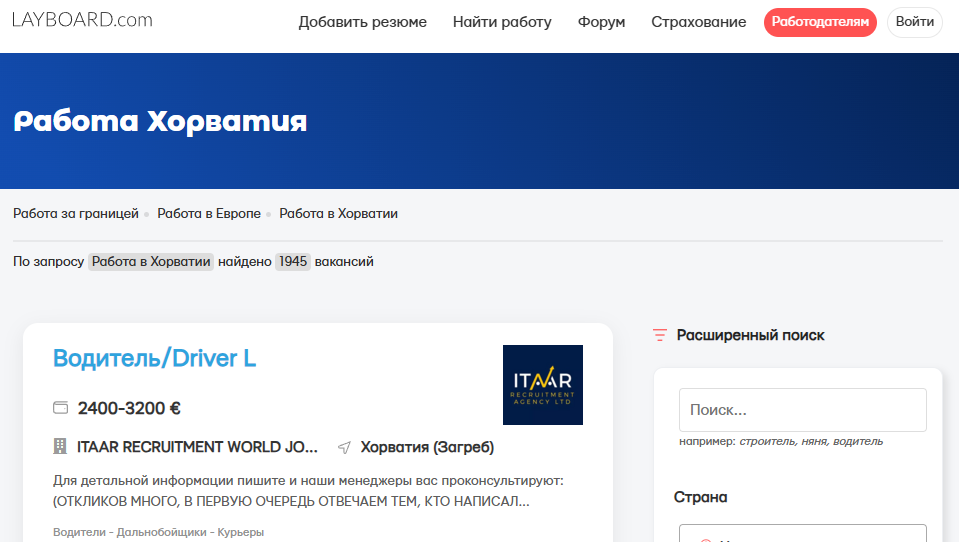This screenshot has width=959, height=542.
Task: Open the Форум navigation link
Action: pos(601,22)
